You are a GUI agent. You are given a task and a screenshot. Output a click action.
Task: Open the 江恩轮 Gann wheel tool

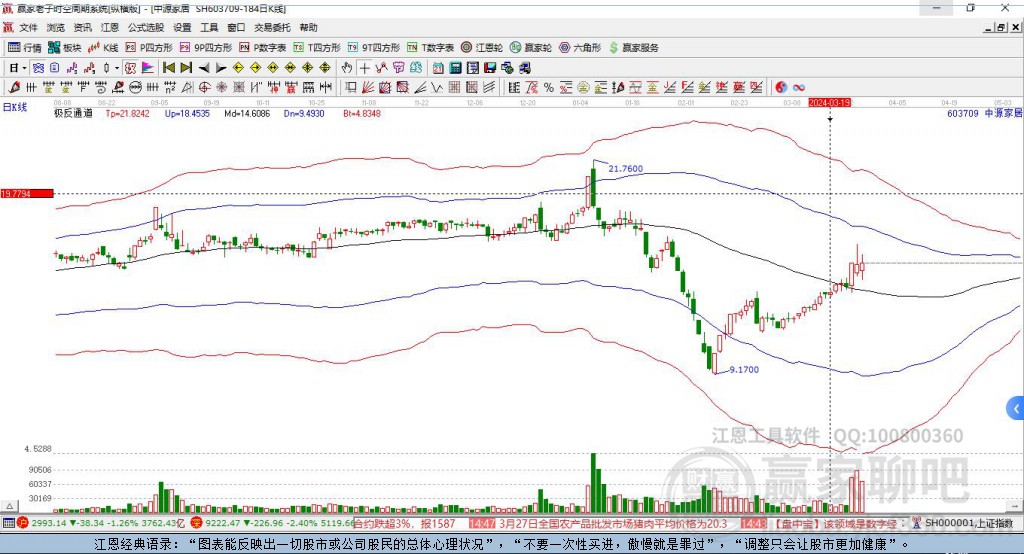point(482,48)
